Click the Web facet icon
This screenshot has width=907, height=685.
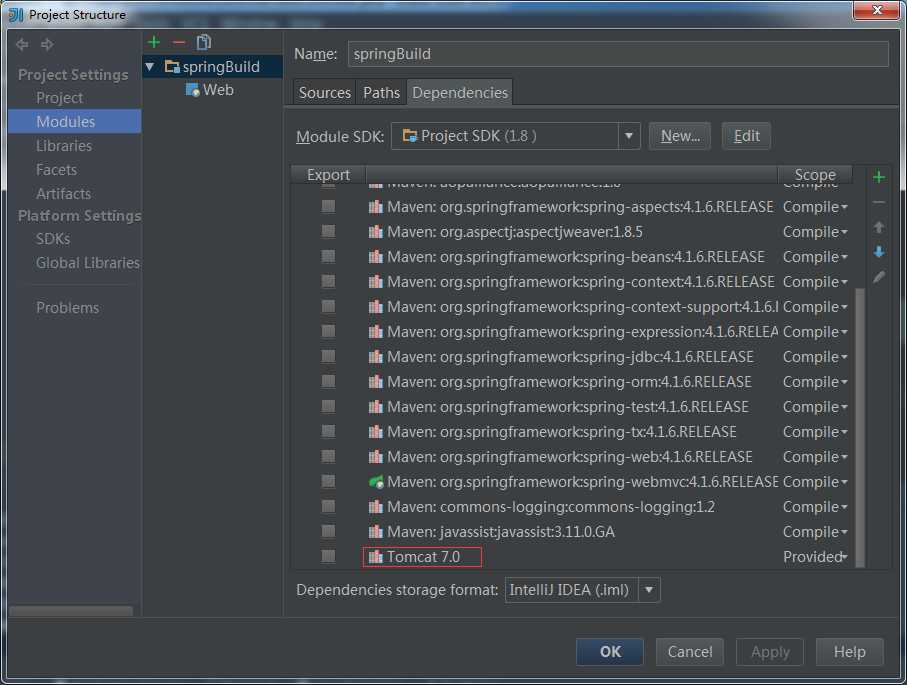pyautogui.click(x=193, y=90)
